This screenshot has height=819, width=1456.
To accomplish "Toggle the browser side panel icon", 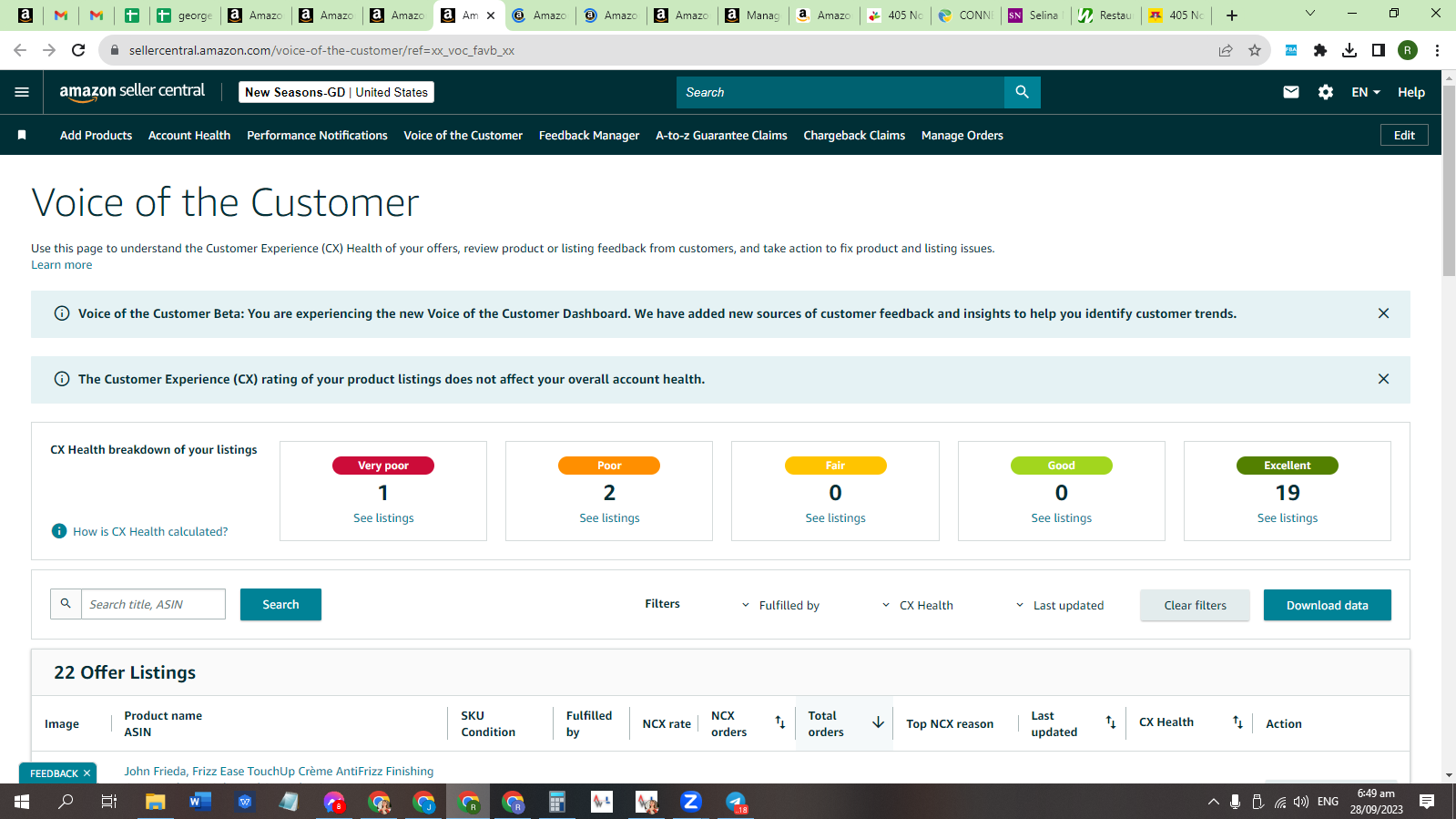I will click(1379, 50).
